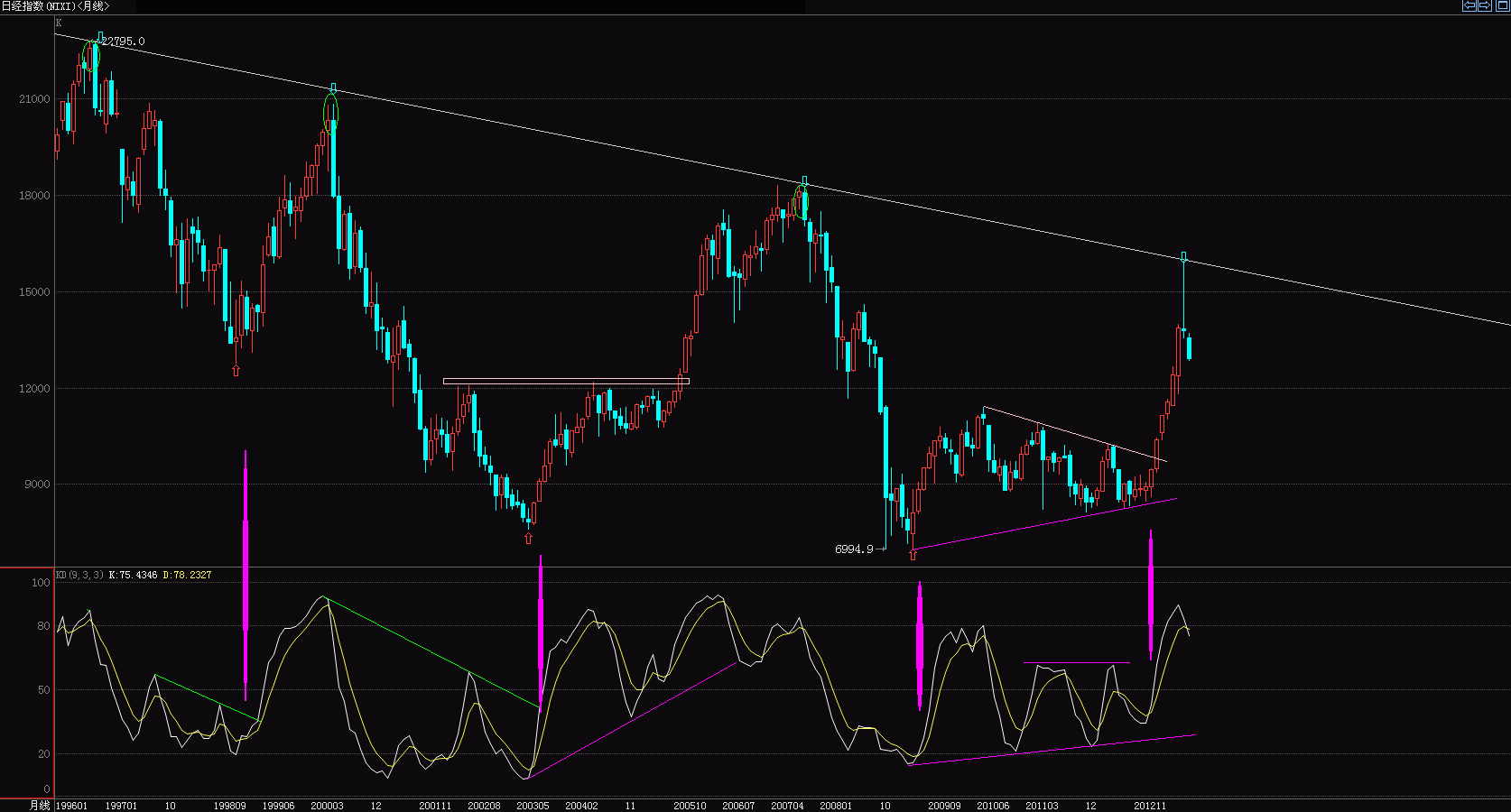The height and width of the screenshot is (812, 1511).
Task: Click the D:78.2327 indicator value
Action: point(187,575)
